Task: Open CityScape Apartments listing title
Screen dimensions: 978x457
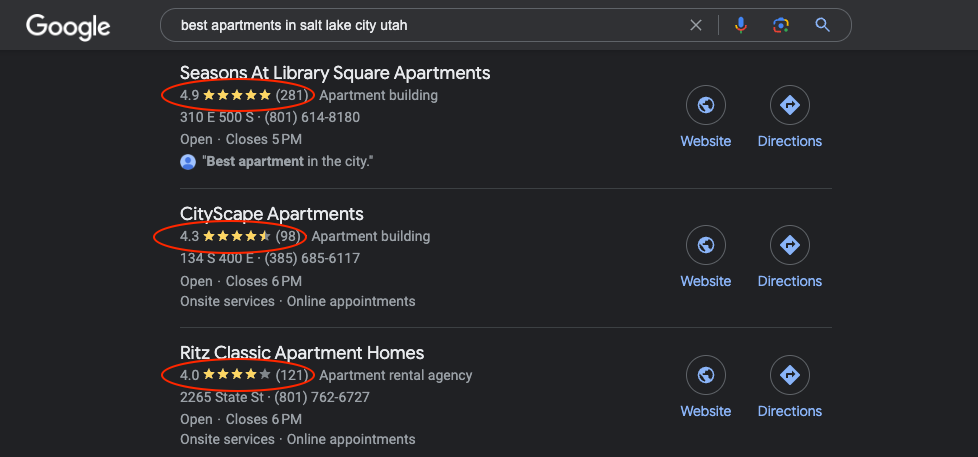Action: pyautogui.click(x=271, y=214)
